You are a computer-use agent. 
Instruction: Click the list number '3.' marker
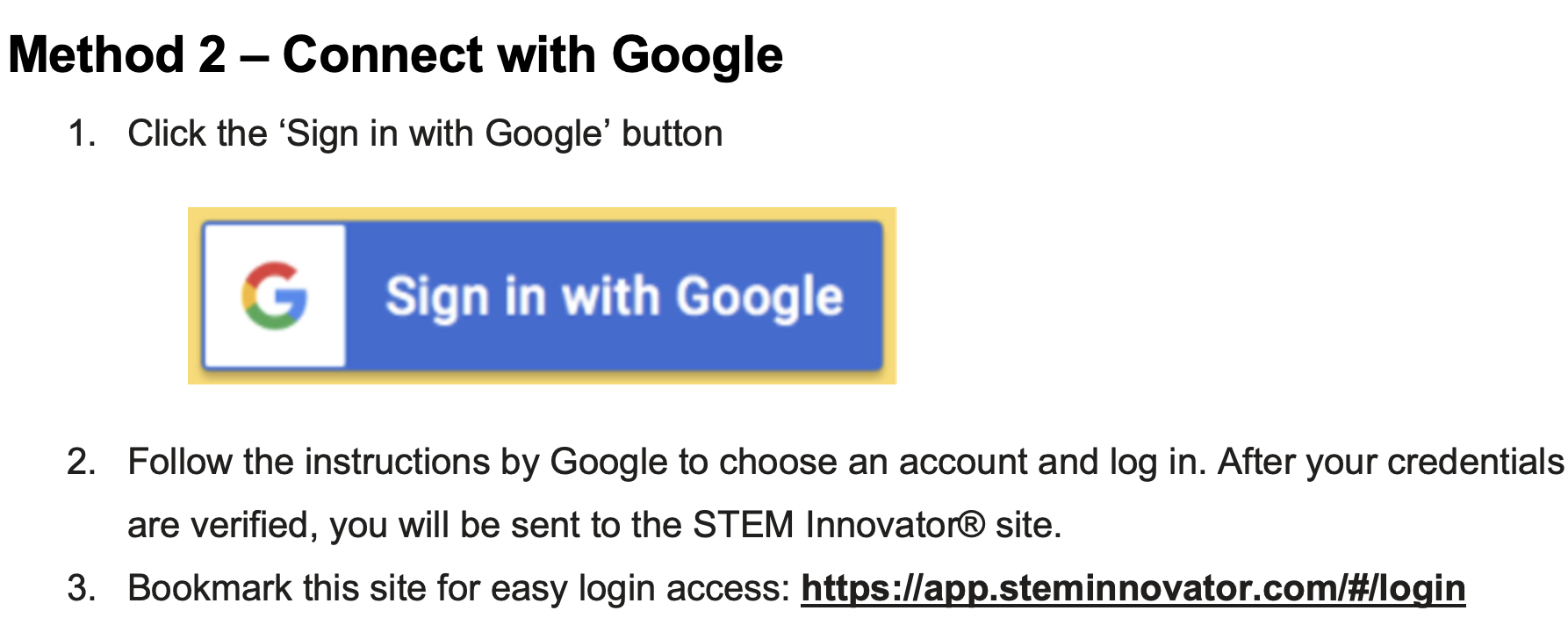tap(82, 588)
